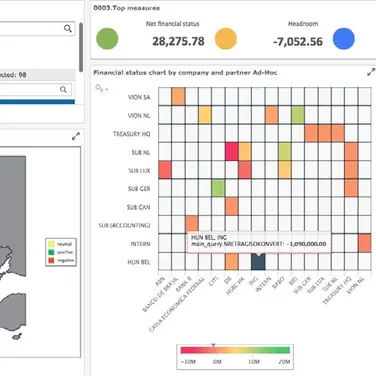Click the BANCO DE BRASIL column label

[x=161, y=294]
